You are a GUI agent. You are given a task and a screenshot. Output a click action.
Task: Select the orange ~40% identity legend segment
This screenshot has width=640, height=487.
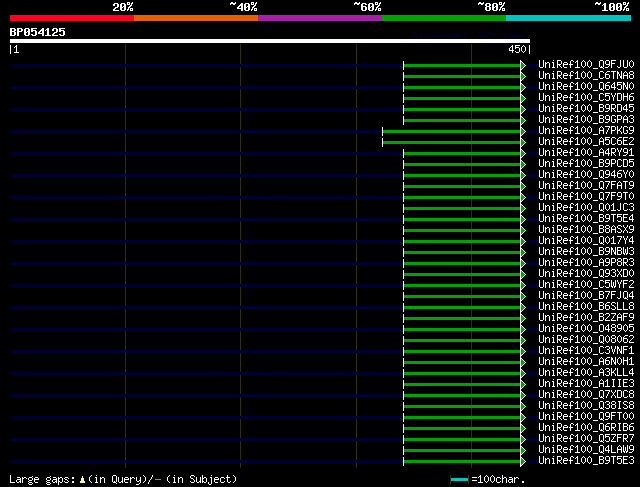pos(196,18)
